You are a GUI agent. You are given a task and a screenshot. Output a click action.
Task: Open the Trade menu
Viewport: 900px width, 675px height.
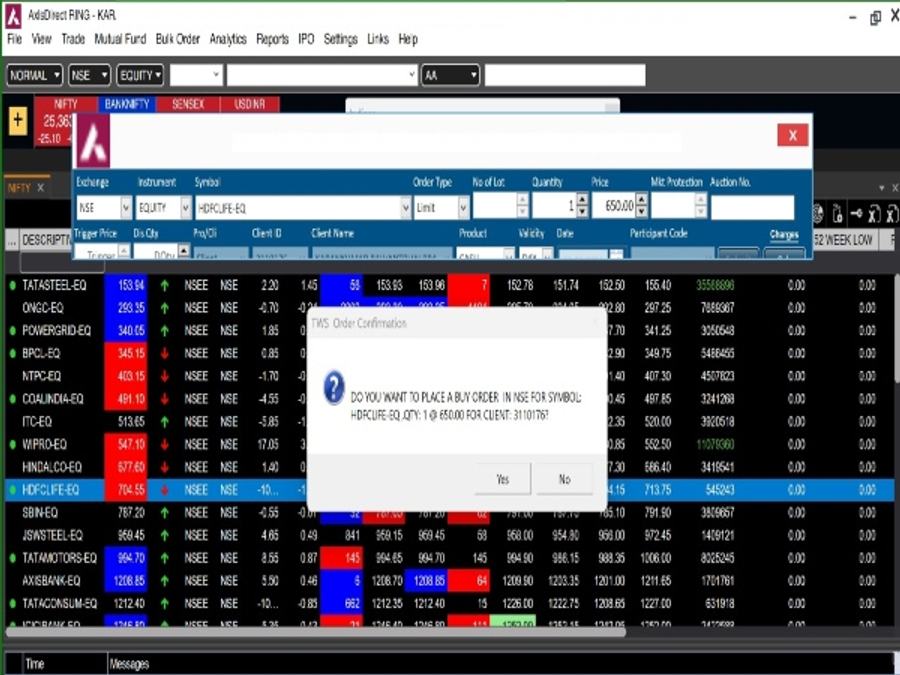73,39
